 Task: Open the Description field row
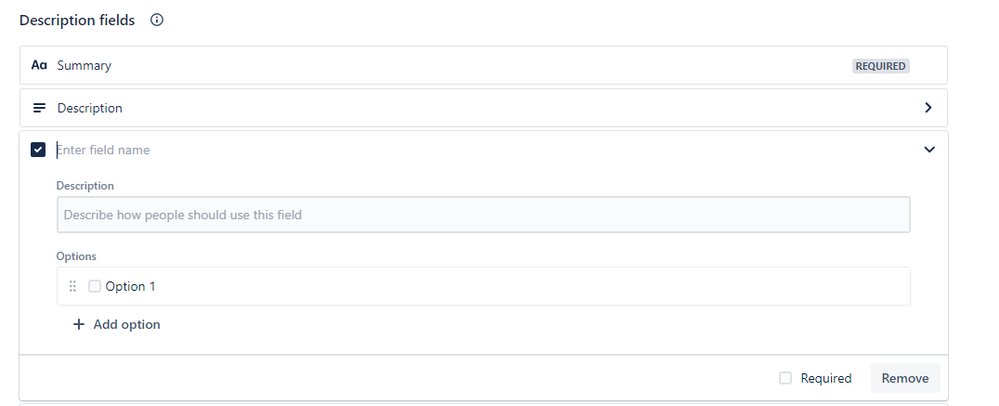pyautogui.click(x=484, y=108)
